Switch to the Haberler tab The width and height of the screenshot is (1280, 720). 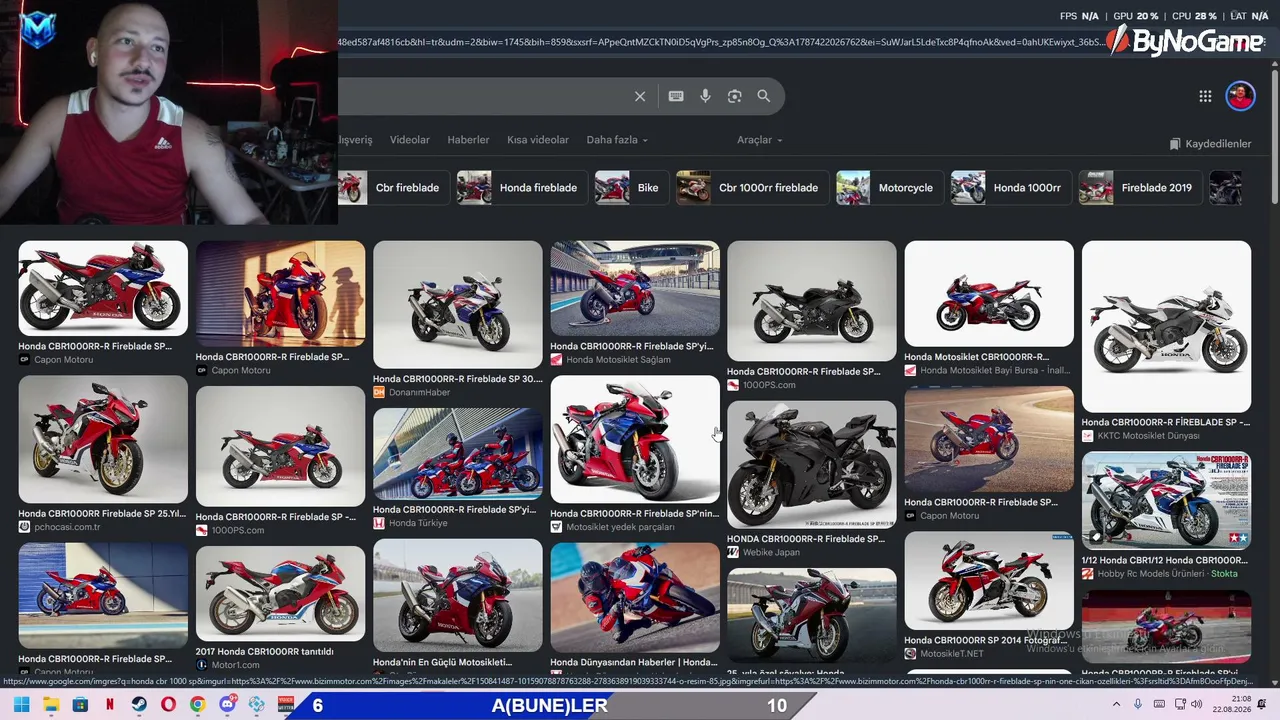coord(468,140)
